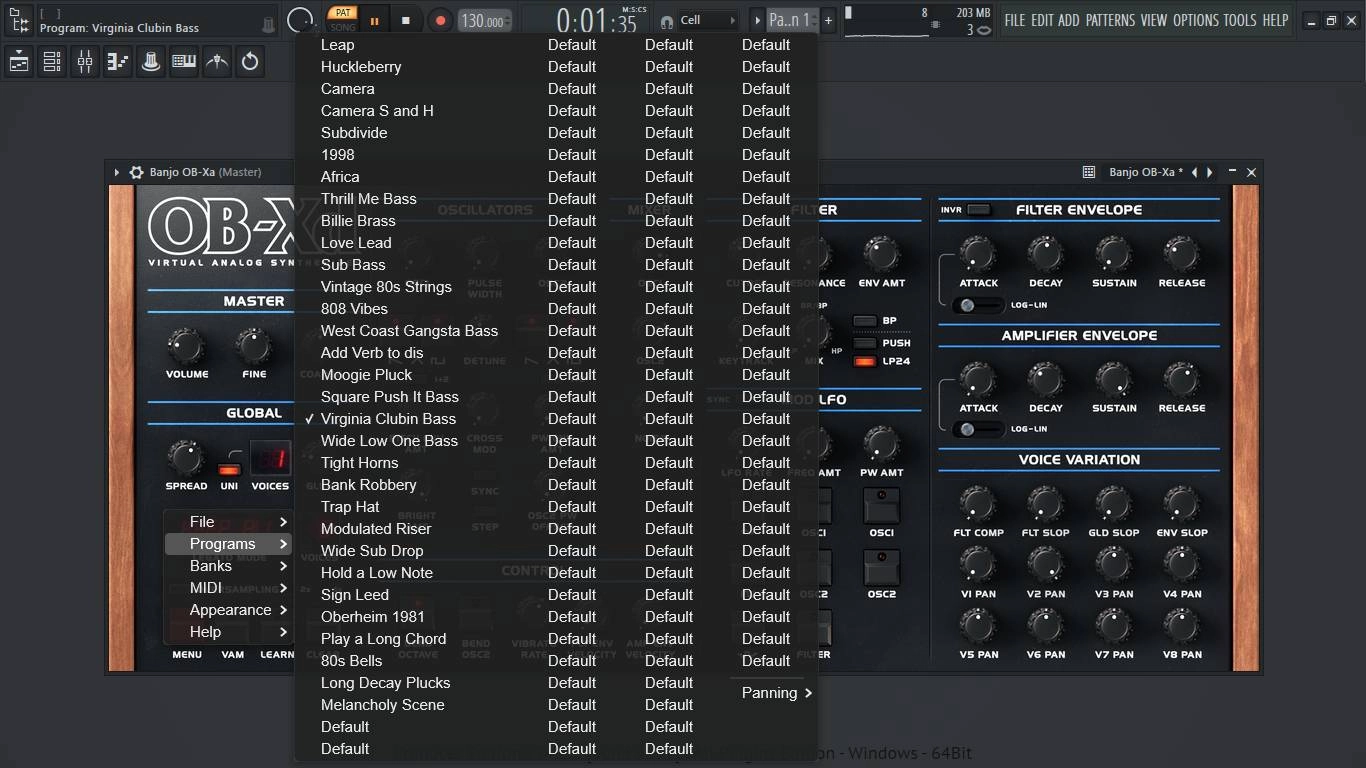Pause playback with the pause button
The width and height of the screenshot is (1366, 768).
(374, 20)
